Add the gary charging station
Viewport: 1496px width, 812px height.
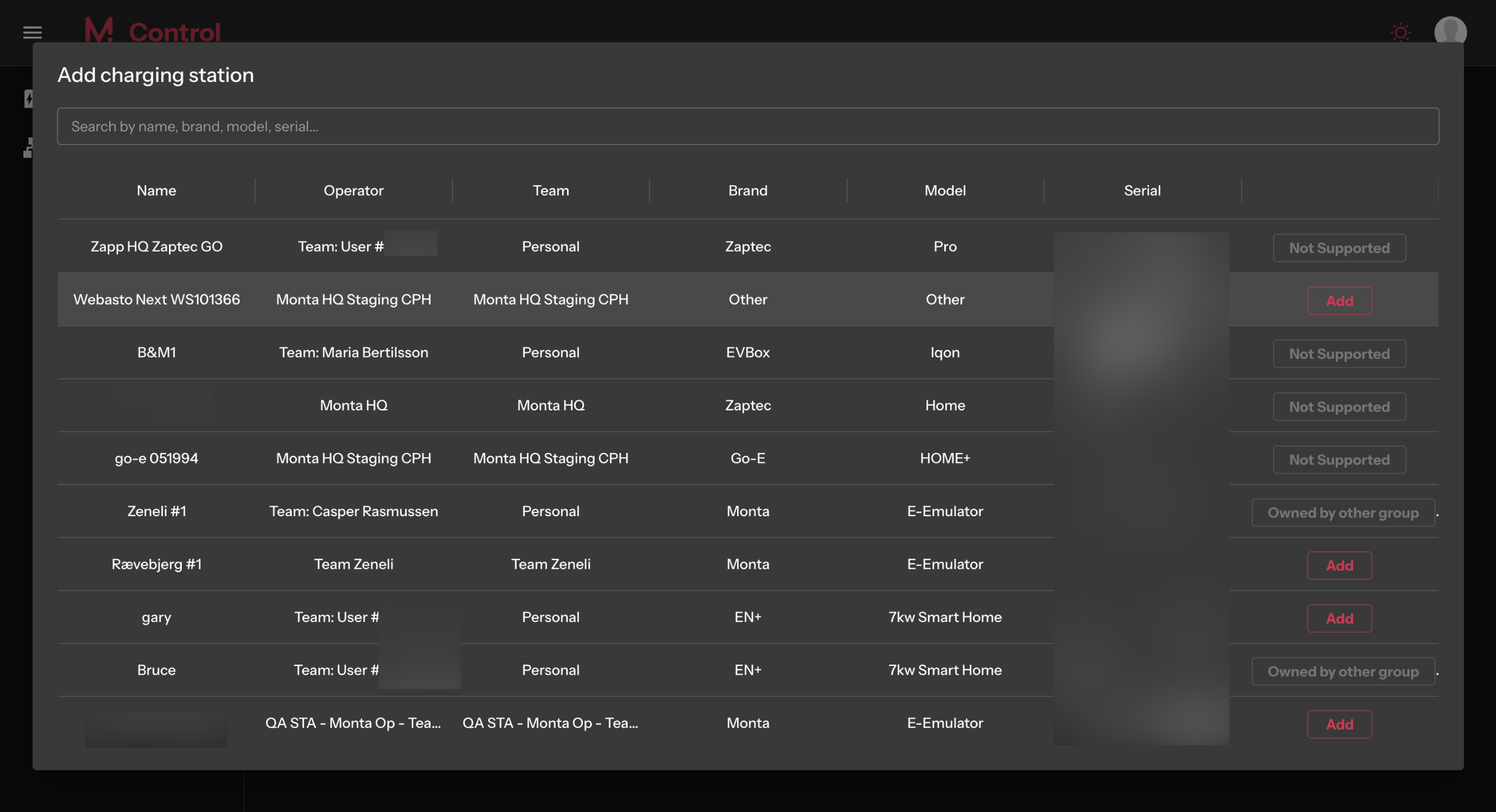coord(1339,618)
